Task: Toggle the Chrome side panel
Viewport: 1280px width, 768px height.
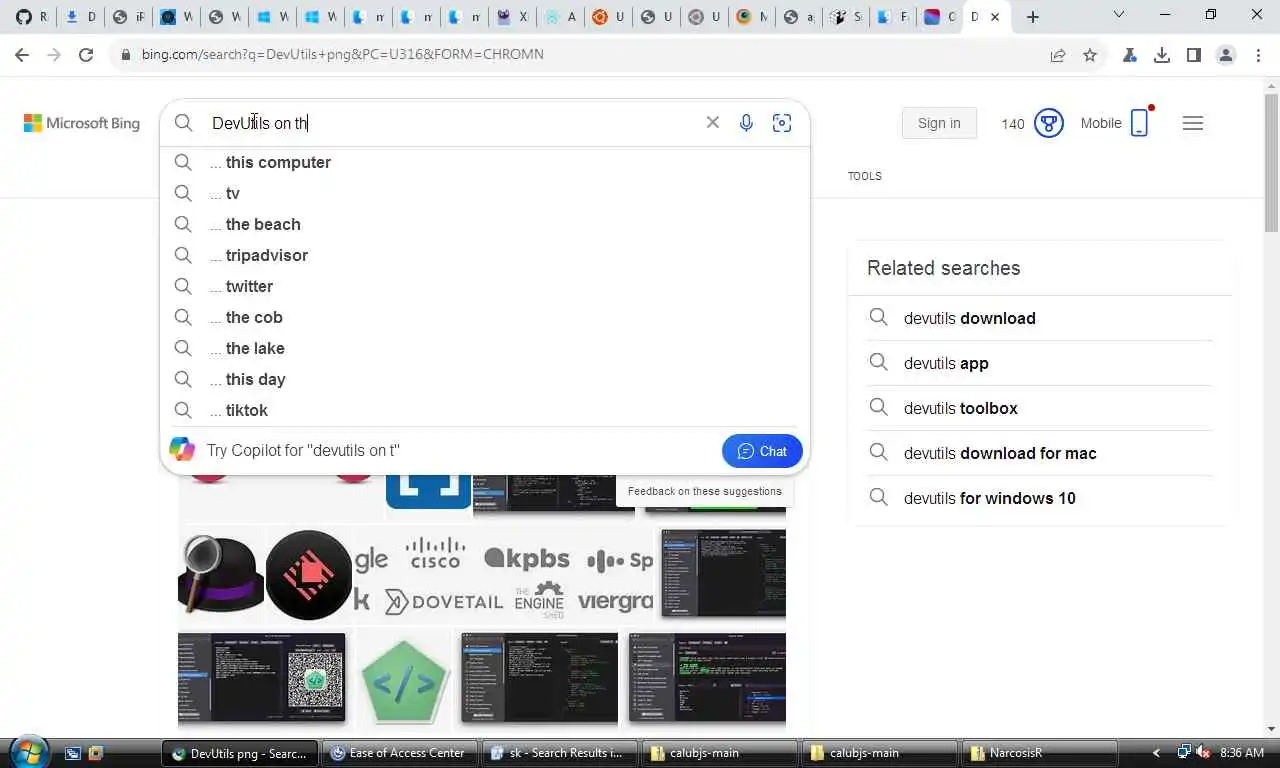Action: click(x=1194, y=55)
